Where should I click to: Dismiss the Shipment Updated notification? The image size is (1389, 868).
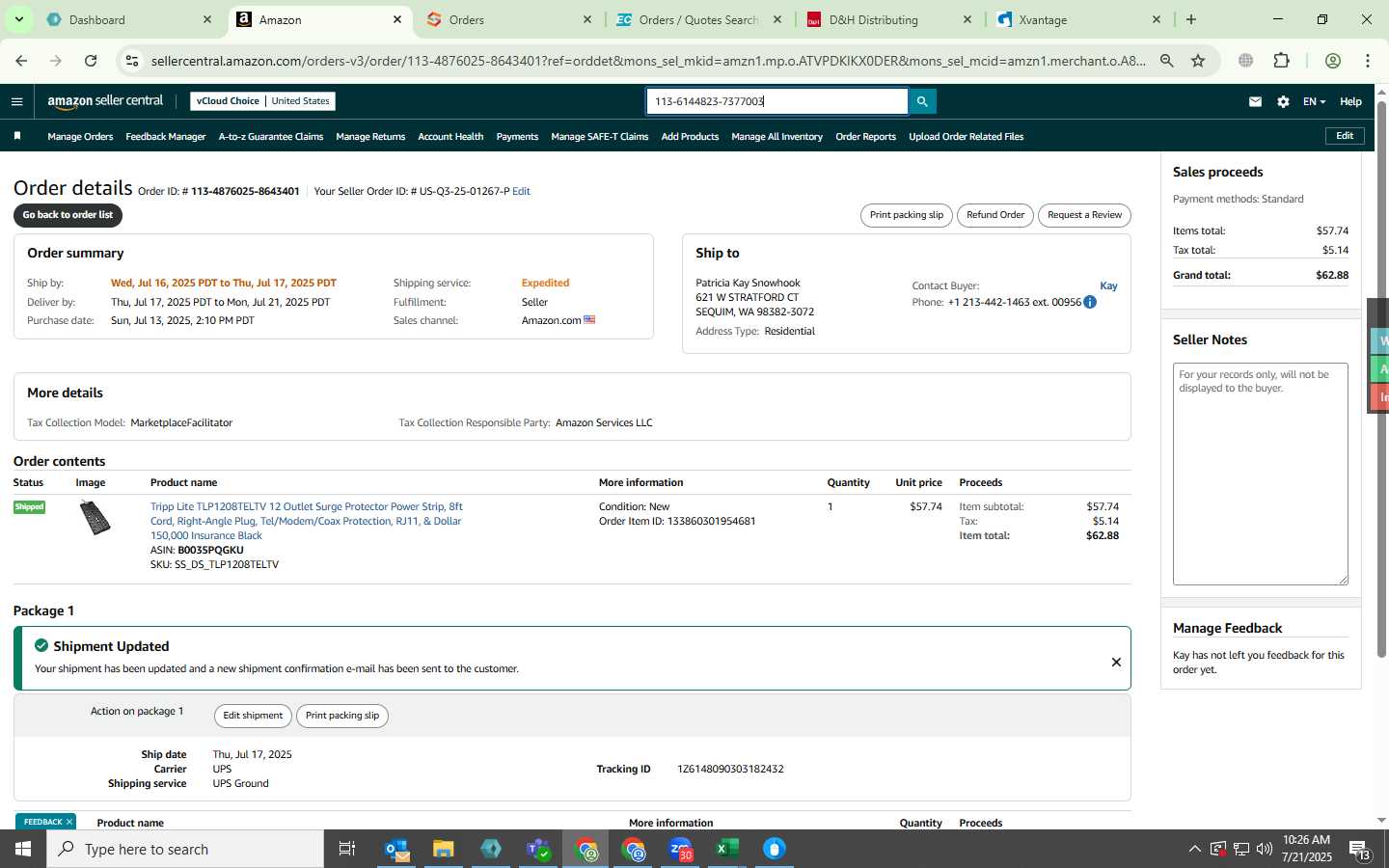click(1116, 662)
